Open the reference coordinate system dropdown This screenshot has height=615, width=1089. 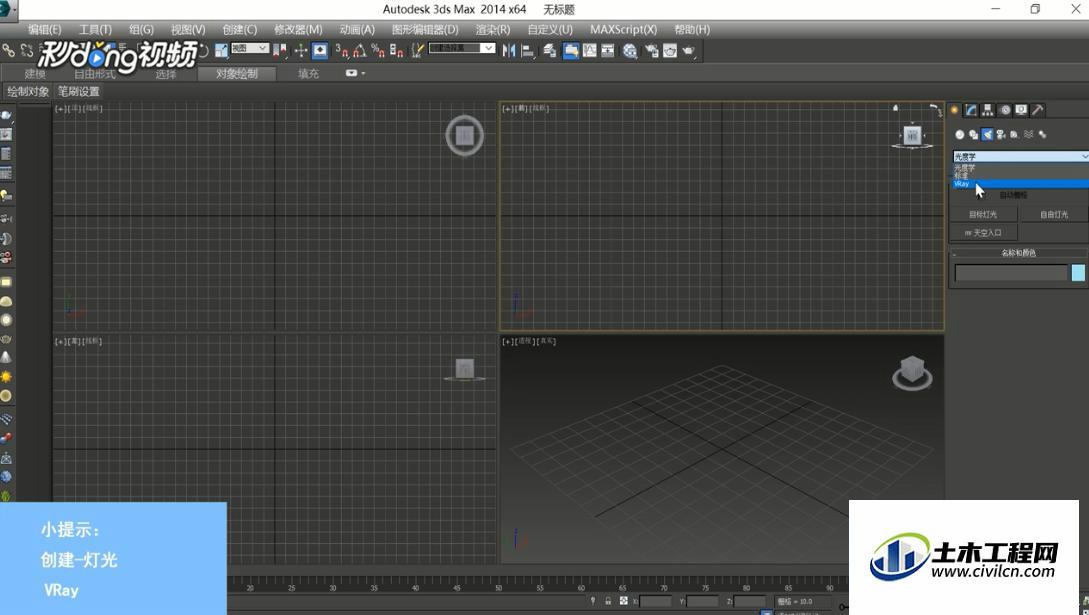tap(249, 48)
